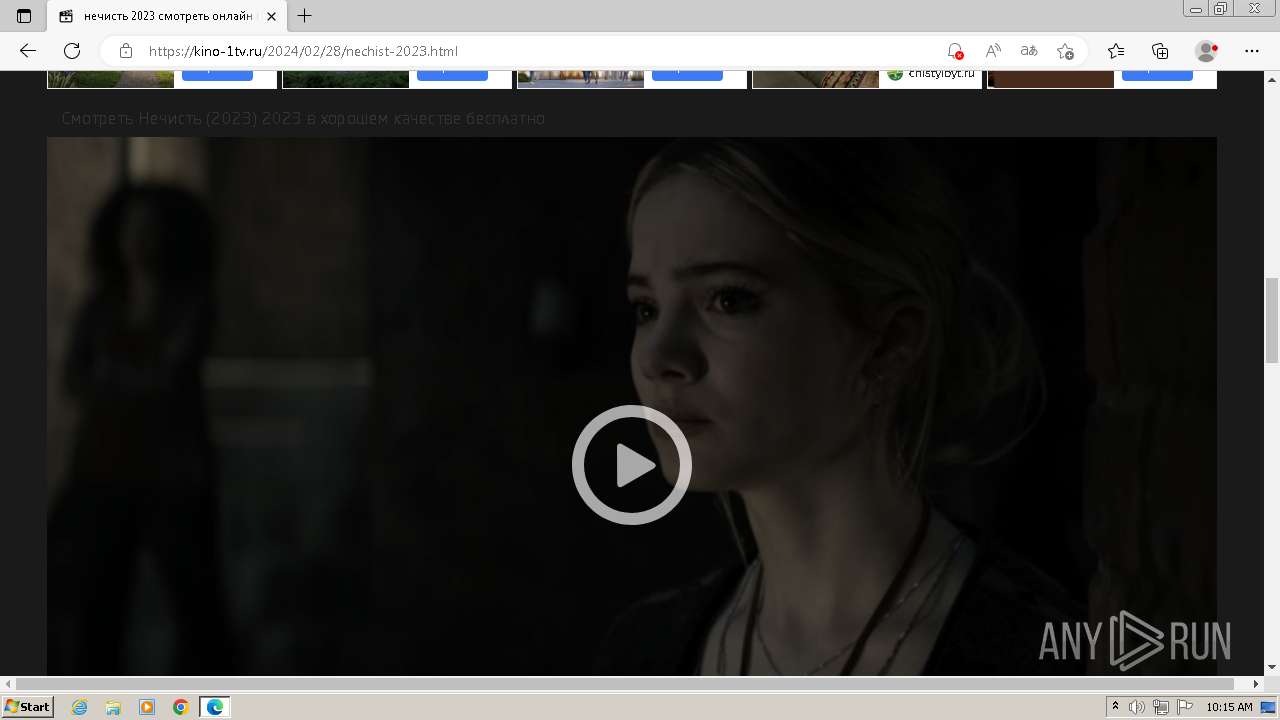This screenshot has height=720, width=1280.
Task: Open the first ad thumbnail image
Action: coord(111,79)
